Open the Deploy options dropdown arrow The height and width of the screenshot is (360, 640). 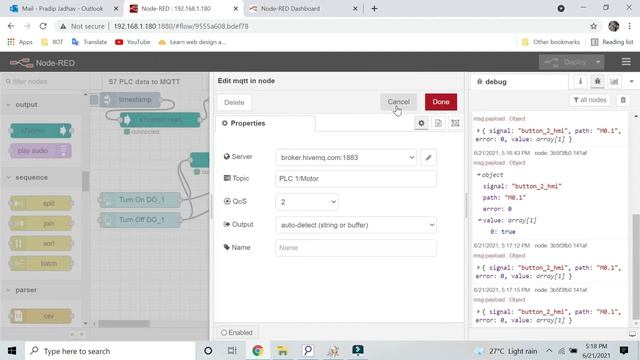(598, 62)
